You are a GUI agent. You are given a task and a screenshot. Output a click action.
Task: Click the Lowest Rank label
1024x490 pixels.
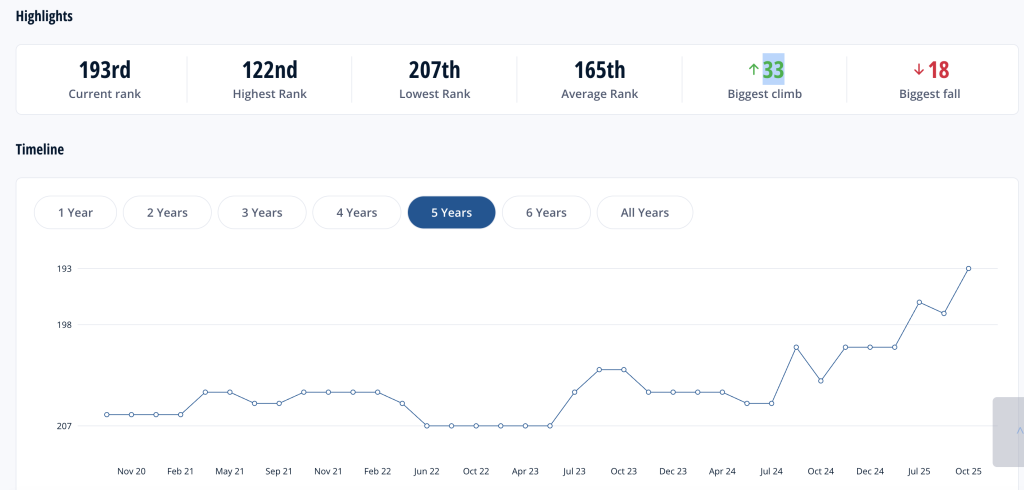(434, 94)
